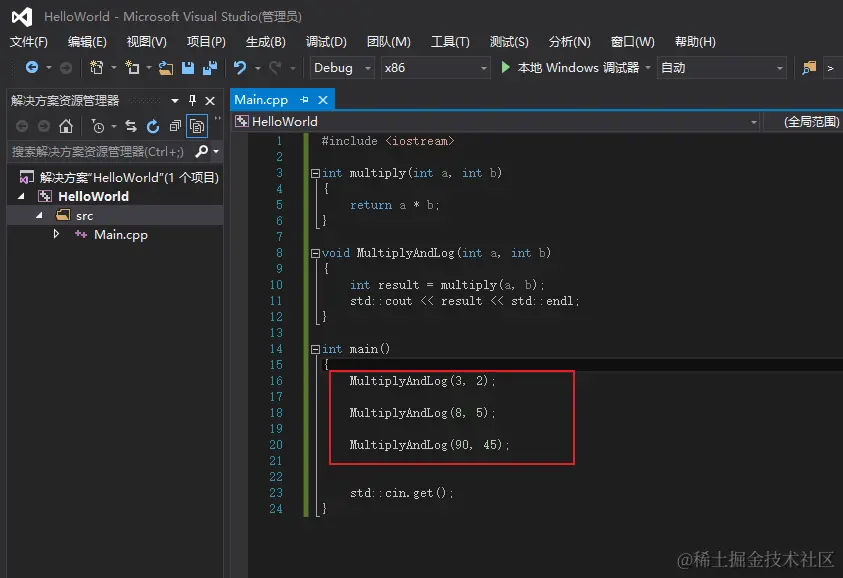Open the 窗口(W) menu
Screen dimensions: 843x578
coord(632,41)
